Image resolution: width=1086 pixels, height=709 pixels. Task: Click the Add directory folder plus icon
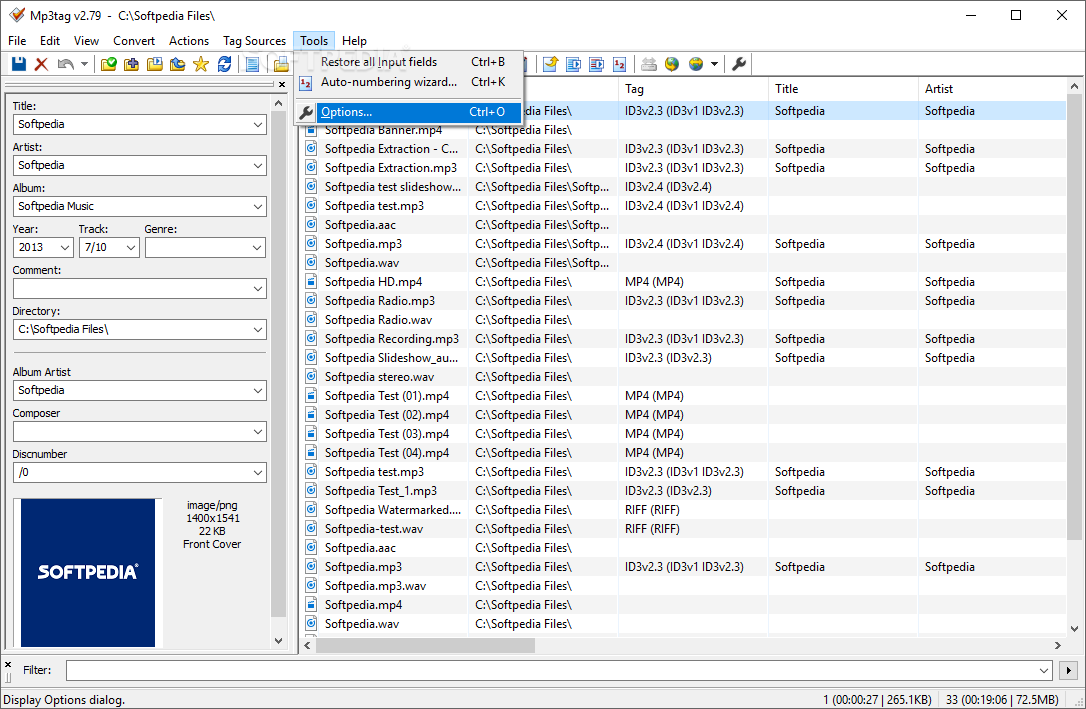coord(132,64)
